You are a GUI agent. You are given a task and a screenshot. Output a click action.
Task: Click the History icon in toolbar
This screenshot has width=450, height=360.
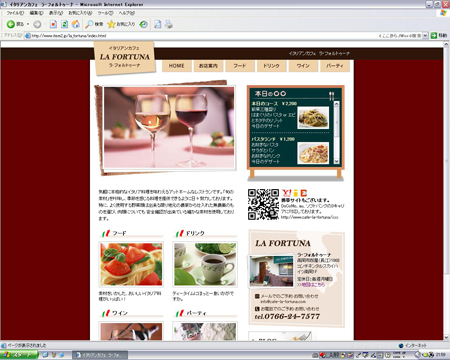[144, 24]
